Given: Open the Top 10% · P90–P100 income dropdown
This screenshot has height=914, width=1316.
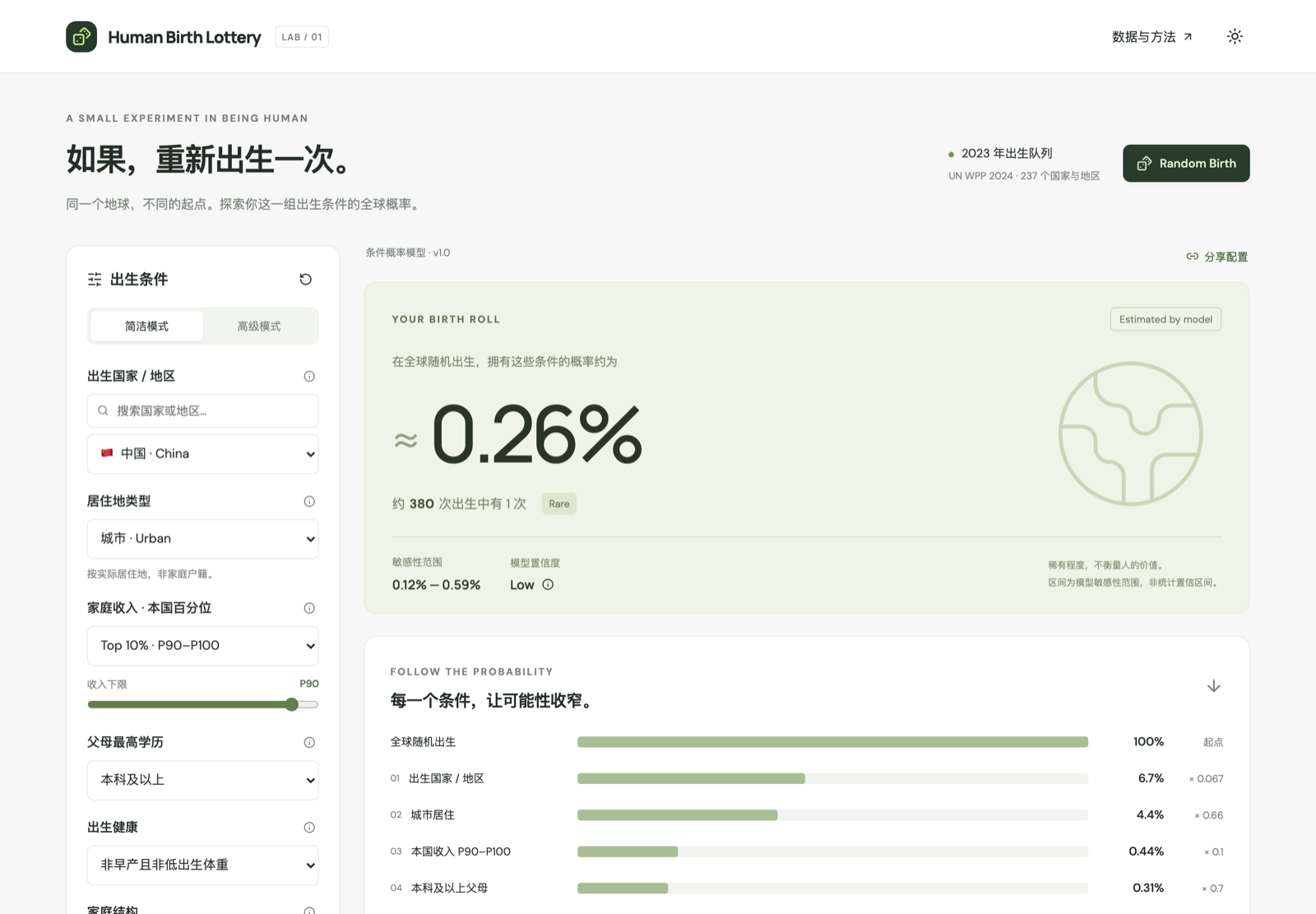Looking at the screenshot, I should pos(203,646).
